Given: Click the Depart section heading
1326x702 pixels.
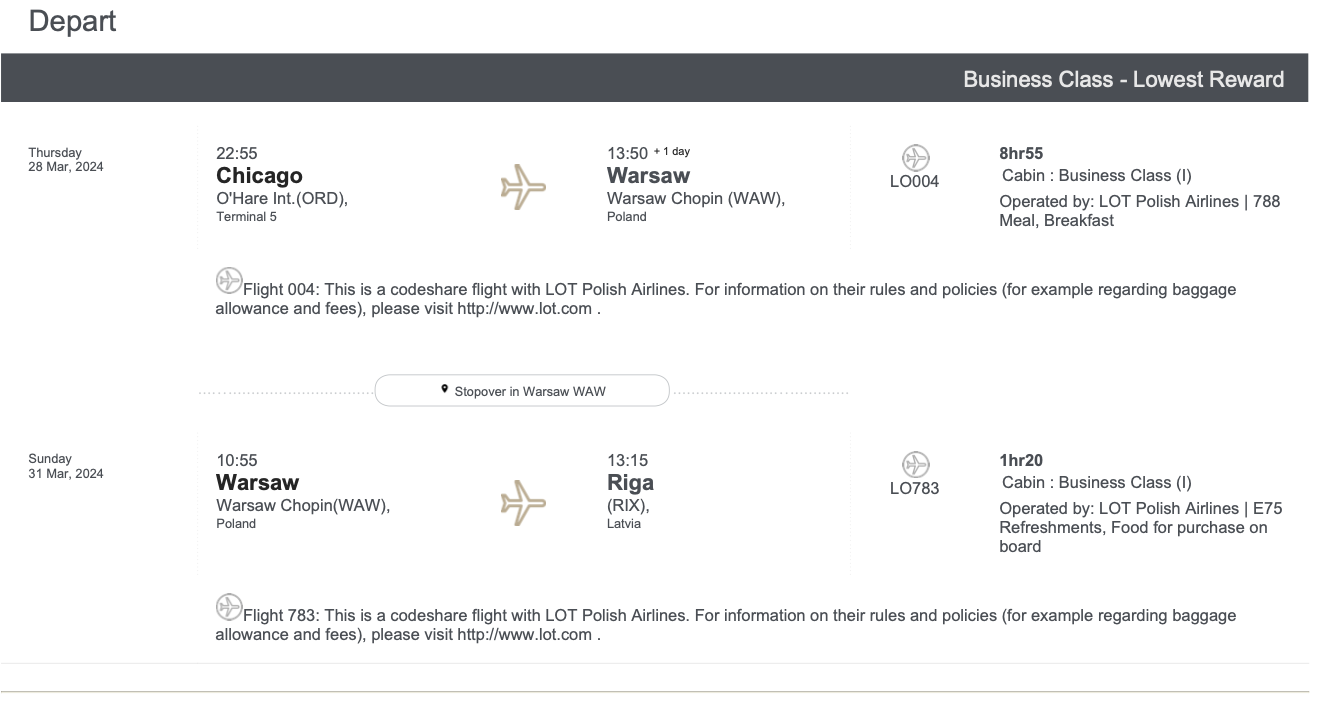Looking at the screenshot, I should point(72,20).
